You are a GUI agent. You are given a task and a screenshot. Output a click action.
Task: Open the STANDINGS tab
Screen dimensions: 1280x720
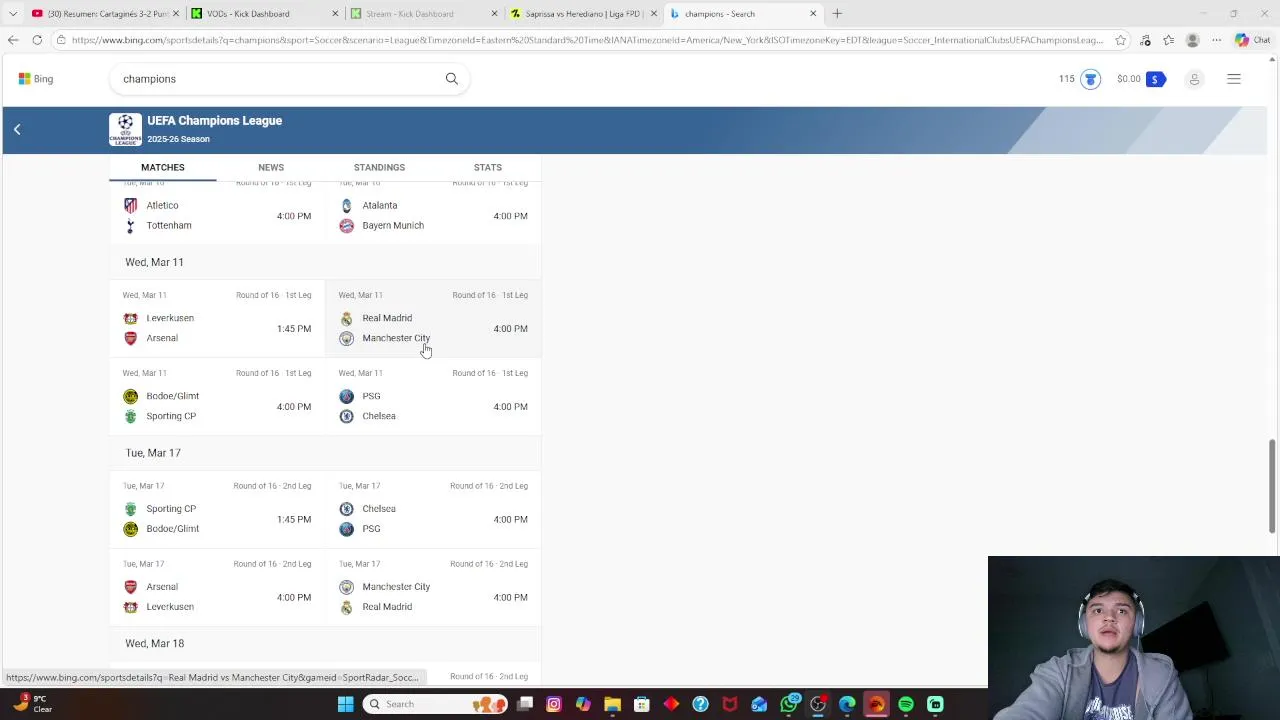point(379,167)
